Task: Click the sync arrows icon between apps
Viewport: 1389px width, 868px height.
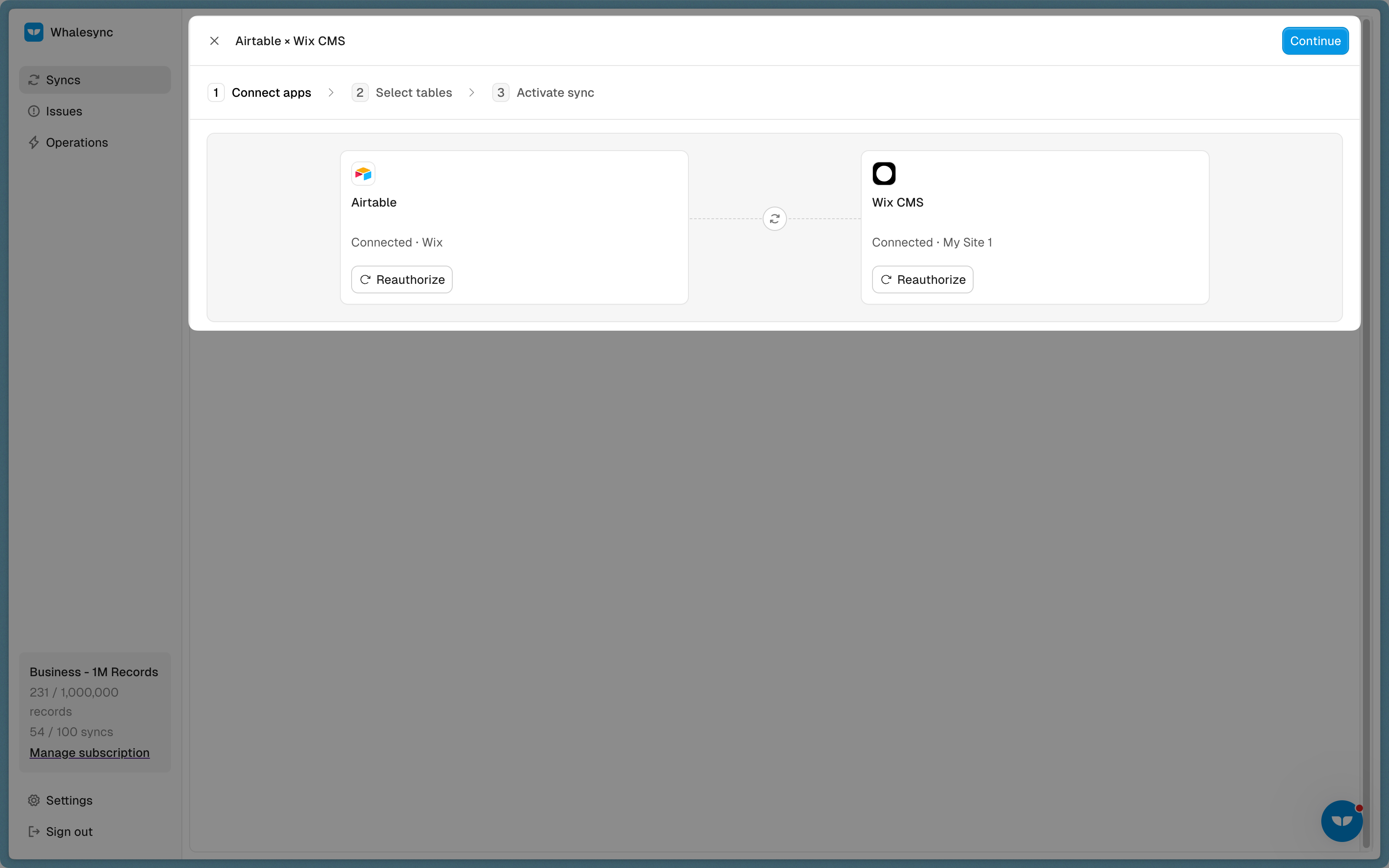Action: click(775, 219)
